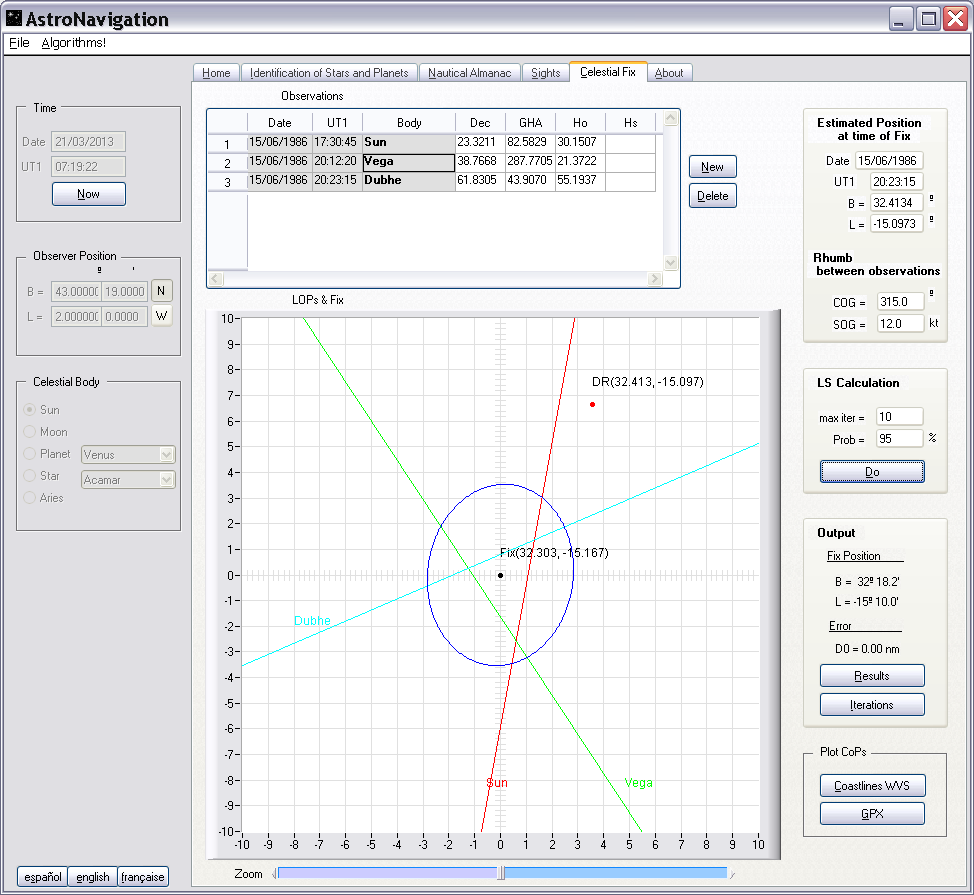Choose the Aries radio option
Image resolution: width=974 pixels, height=895 pixels.
point(30,498)
